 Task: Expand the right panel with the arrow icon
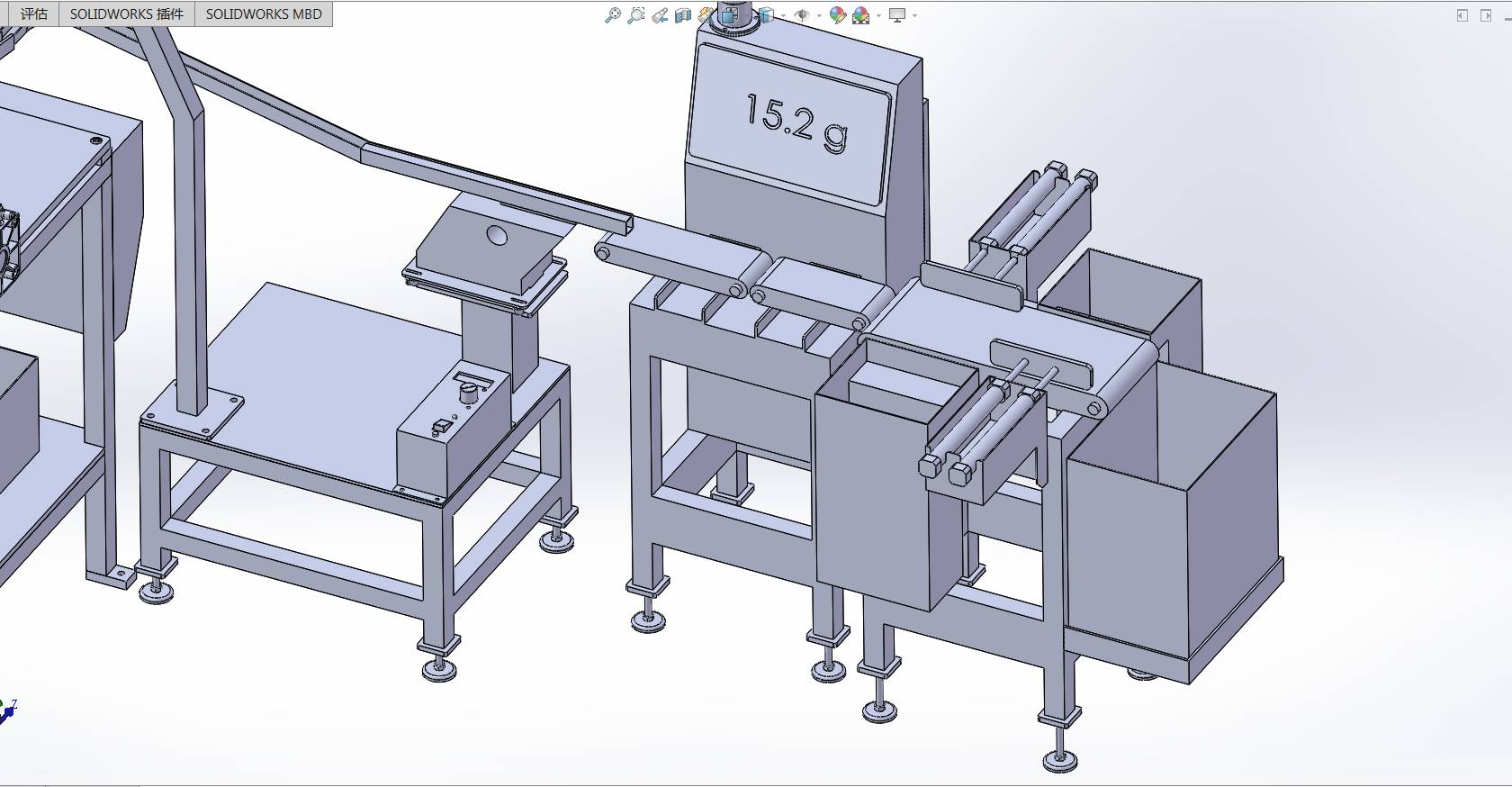coord(1486,15)
